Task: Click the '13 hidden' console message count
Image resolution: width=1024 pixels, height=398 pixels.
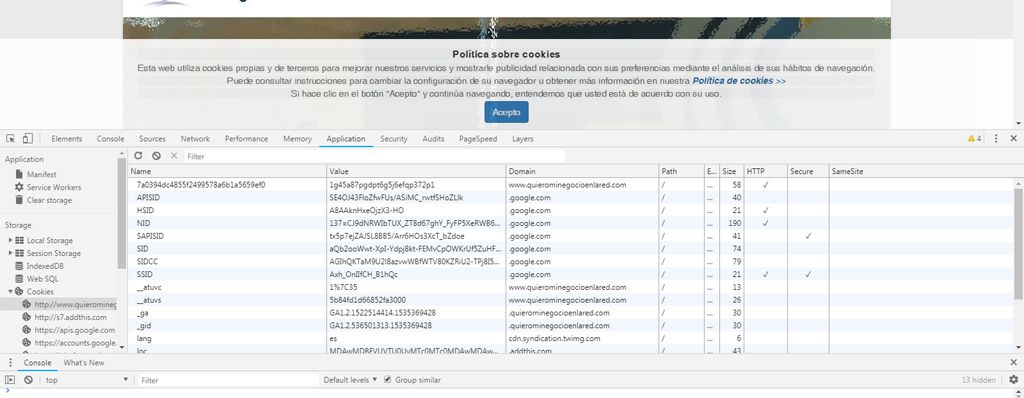Action: [x=978, y=380]
